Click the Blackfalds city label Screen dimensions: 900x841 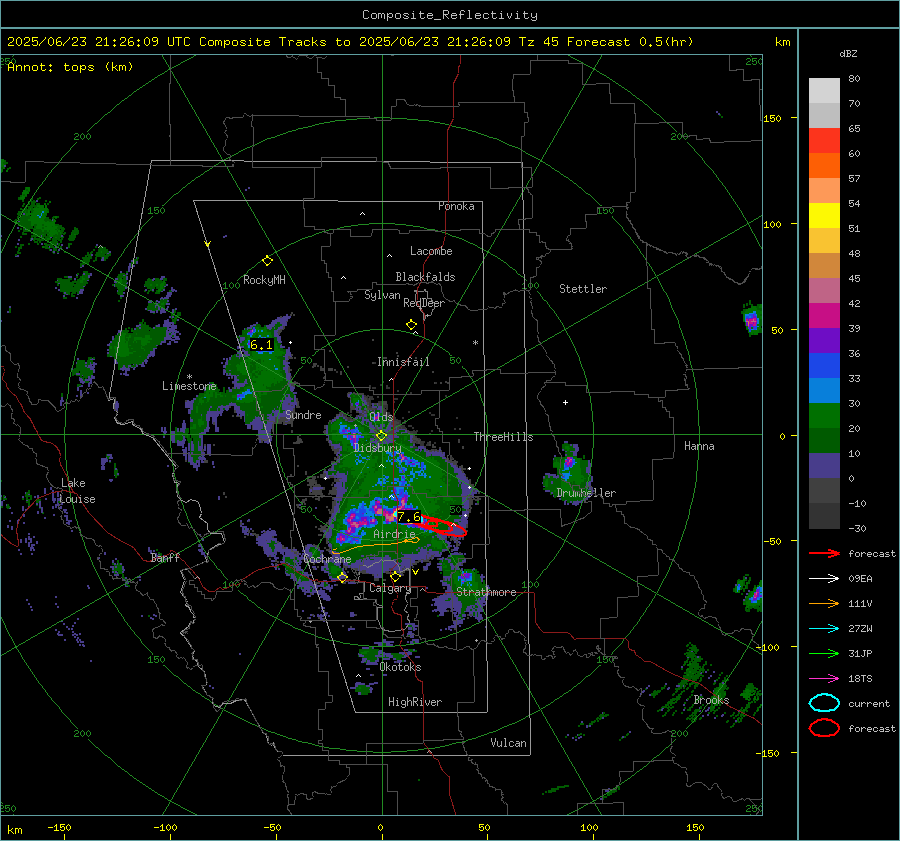point(425,277)
